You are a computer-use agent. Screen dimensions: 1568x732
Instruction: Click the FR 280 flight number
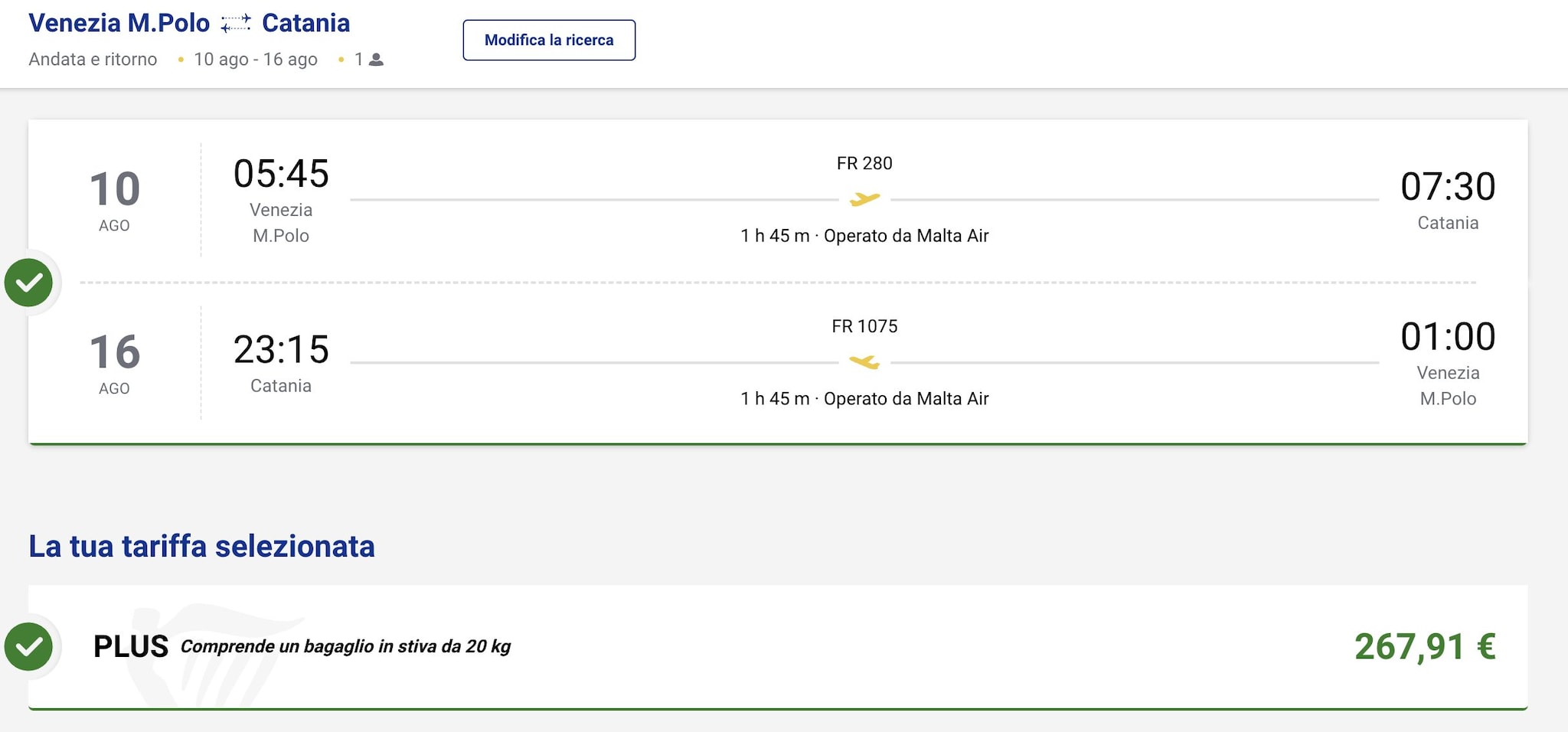(x=864, y=163)
